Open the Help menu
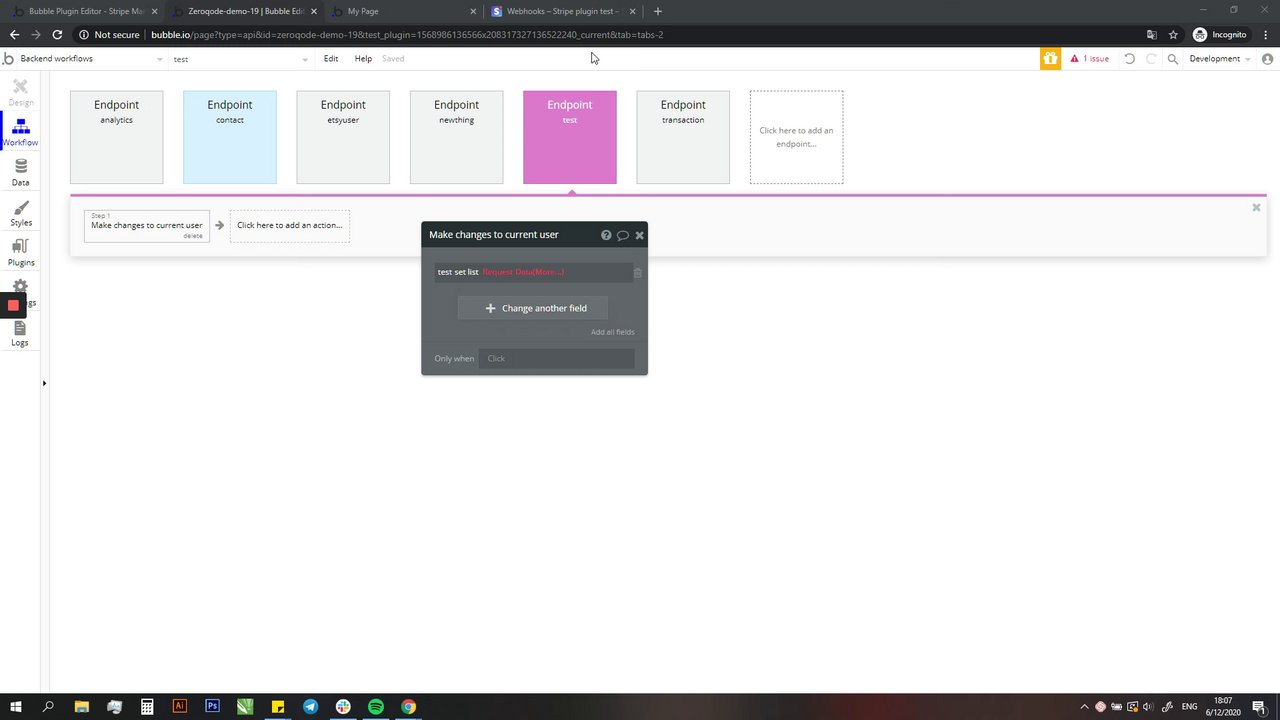This screenshot has width=1280, height=720. pos(363,59)
